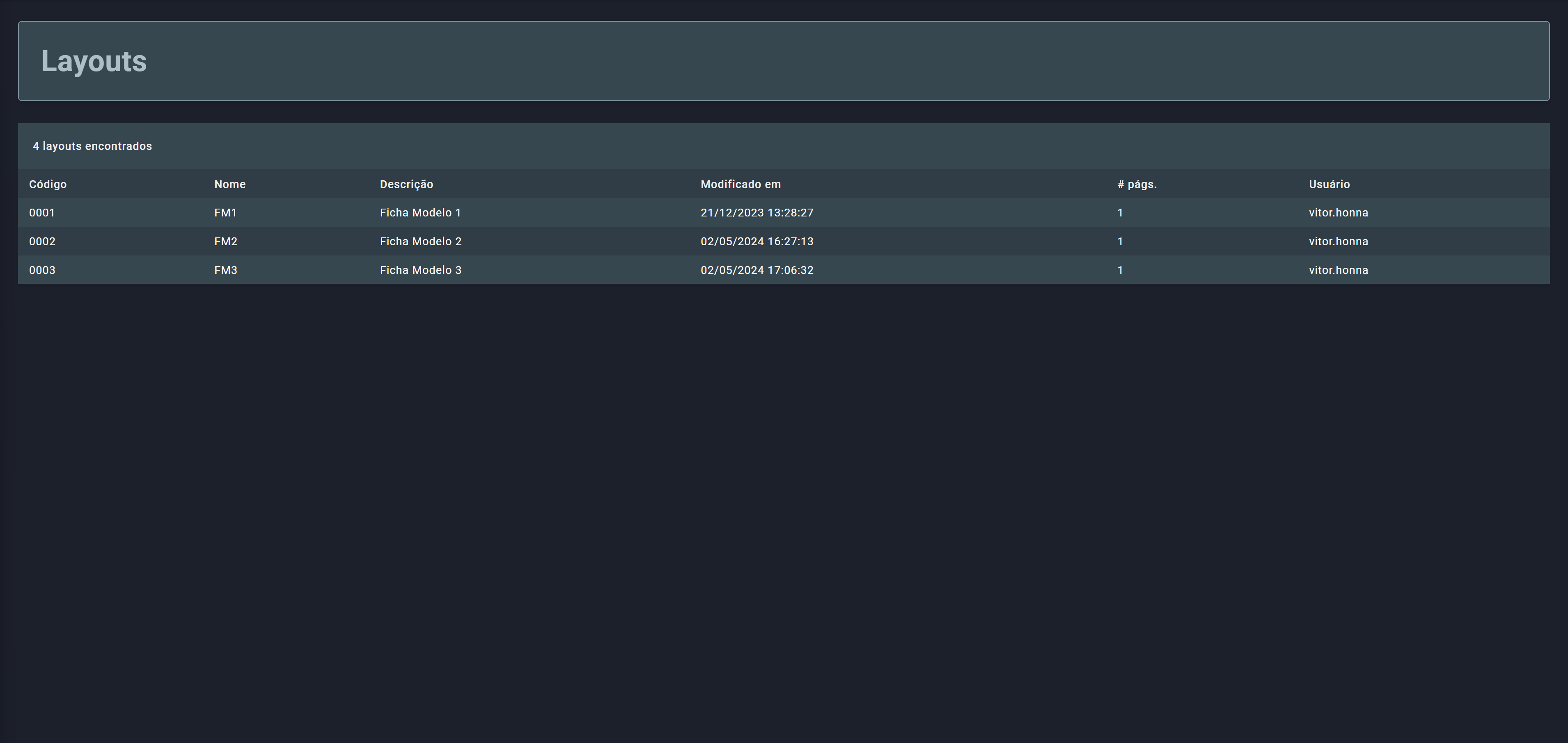Click the # págs. column header
Screen dimensions: 1568x743
(x=1137, y=184)
